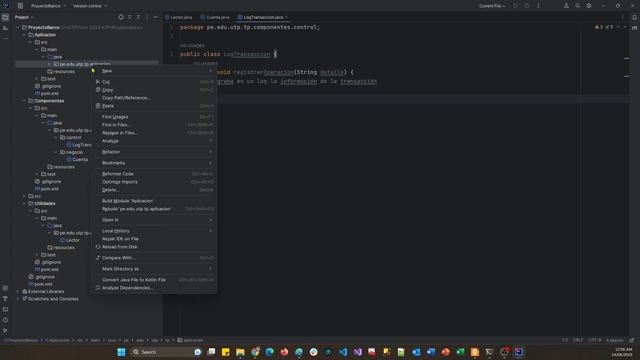
Task: Open Mark Directory as submenu
Action: pos(154,269)
